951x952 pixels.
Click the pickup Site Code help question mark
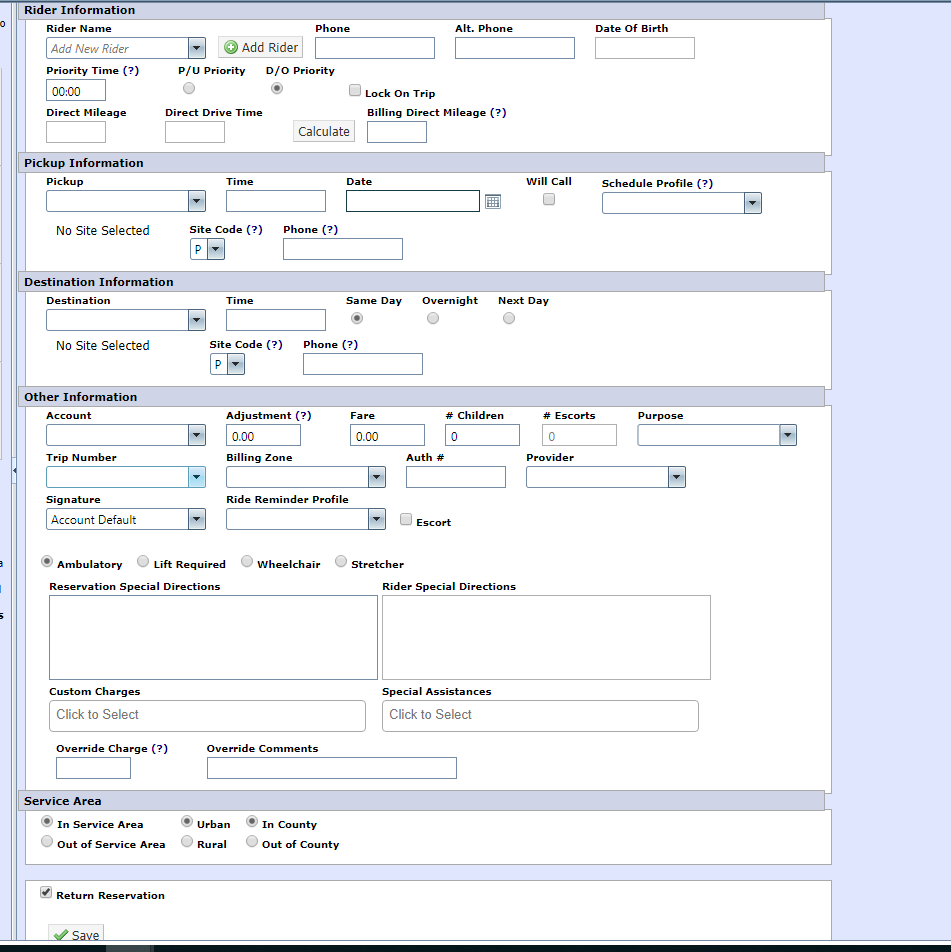click(254, 230)
